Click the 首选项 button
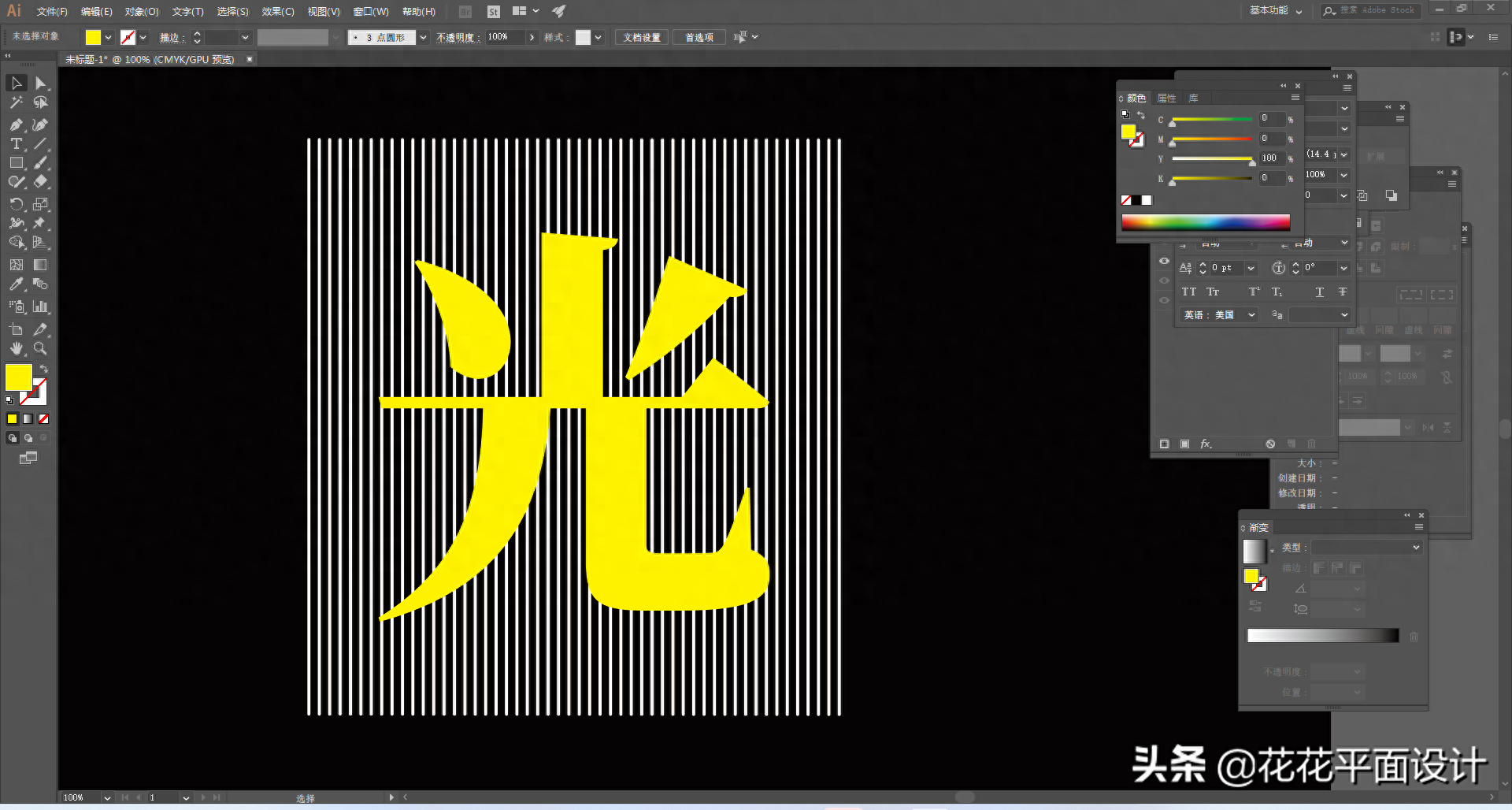 (699, 37)
